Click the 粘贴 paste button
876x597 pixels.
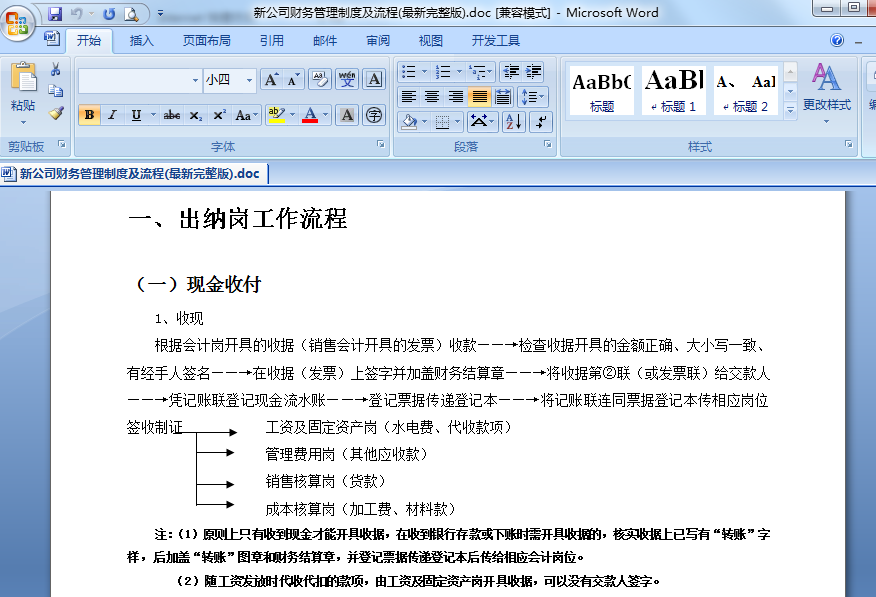(23, 92)
